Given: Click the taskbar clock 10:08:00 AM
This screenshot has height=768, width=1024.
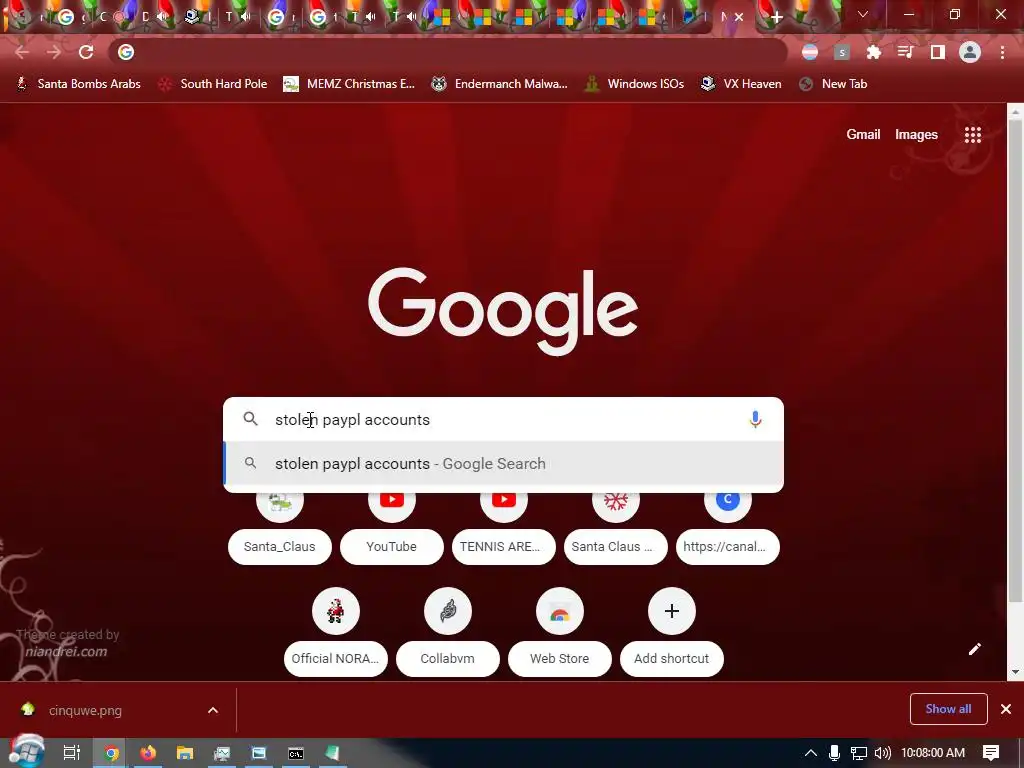Looking at the screenshot, I should click(933, 753).
